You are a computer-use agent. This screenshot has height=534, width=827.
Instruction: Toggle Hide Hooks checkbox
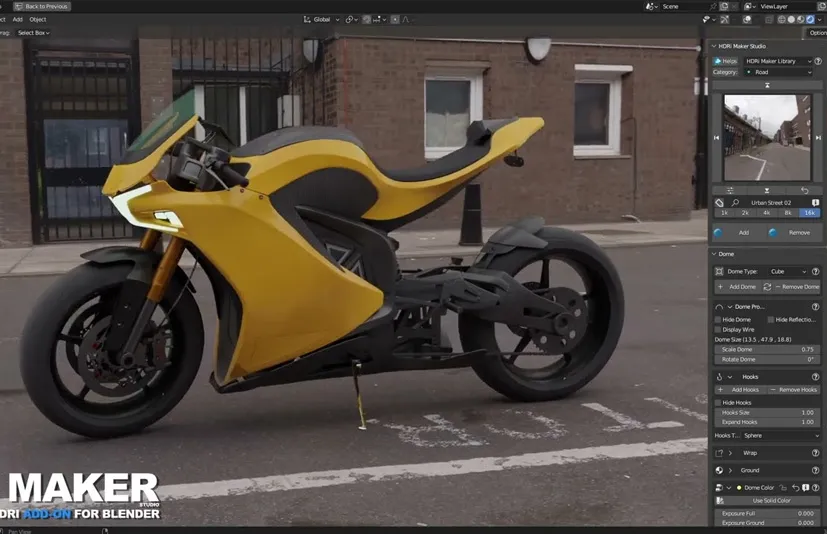[718, 403]
